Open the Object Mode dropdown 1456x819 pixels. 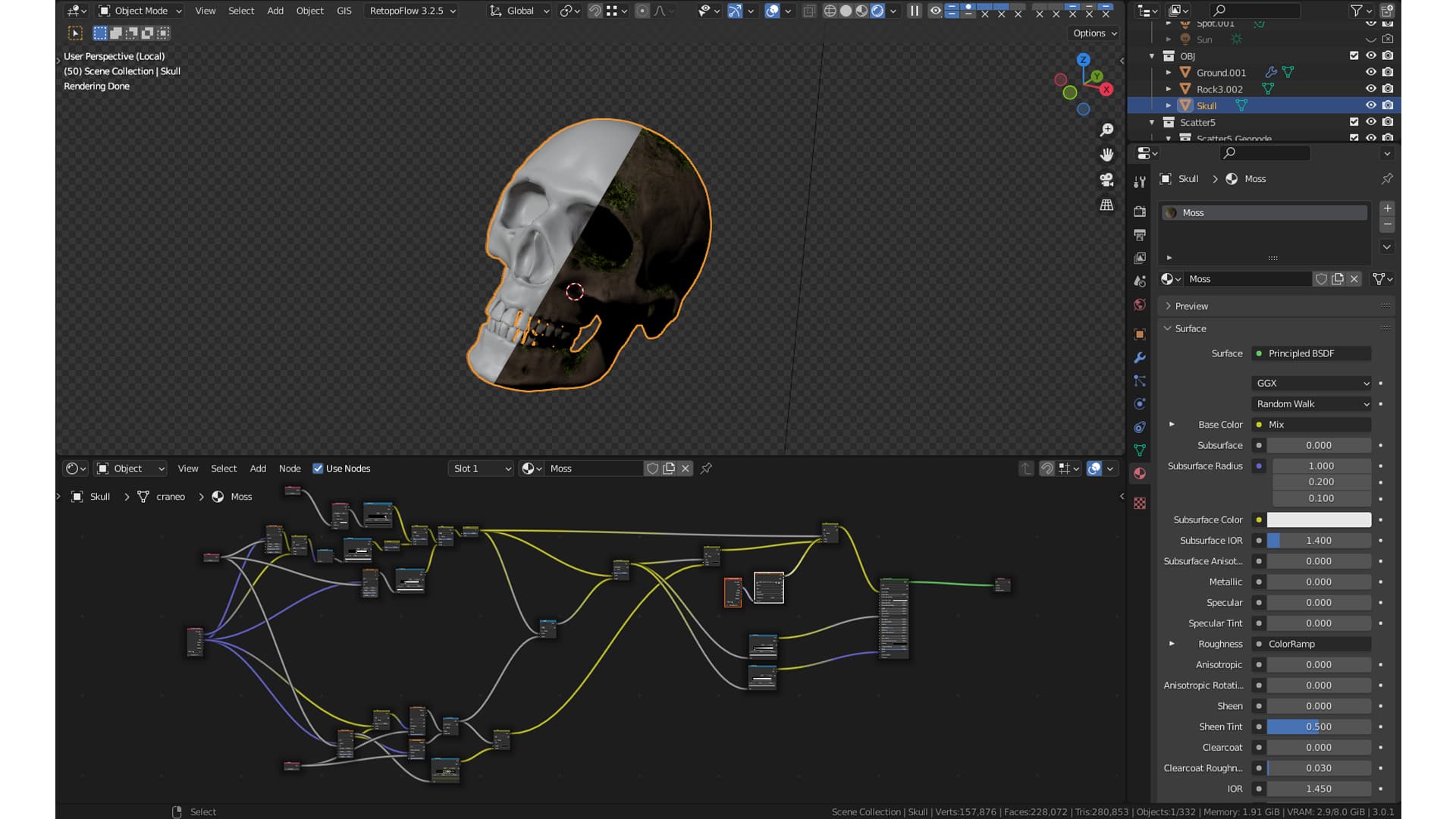tap(140, 11)
